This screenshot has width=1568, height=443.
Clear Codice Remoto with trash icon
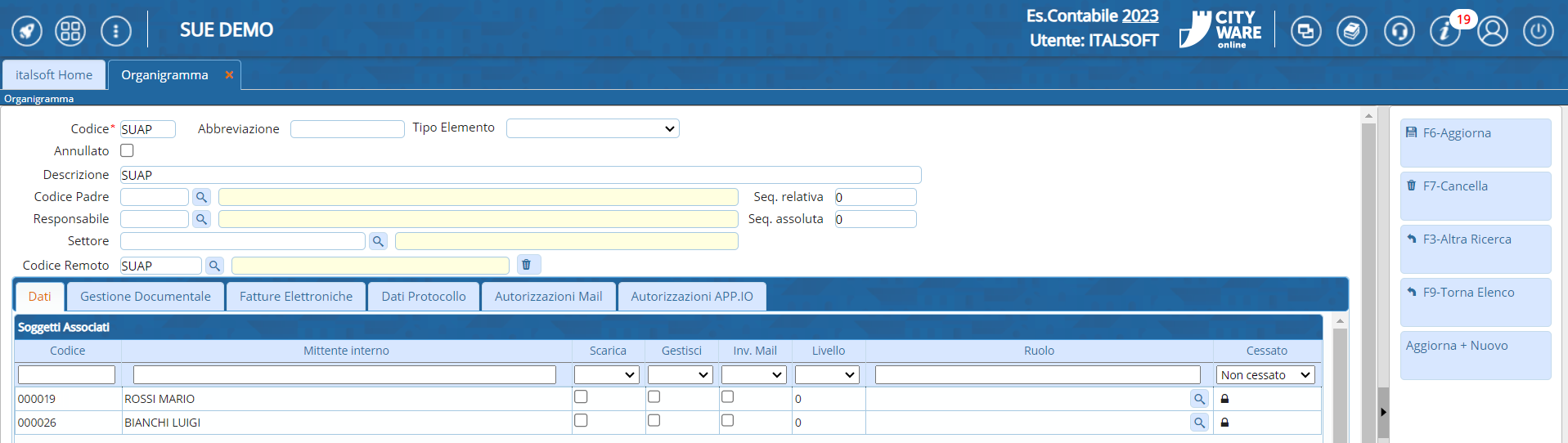pos(527,265)
